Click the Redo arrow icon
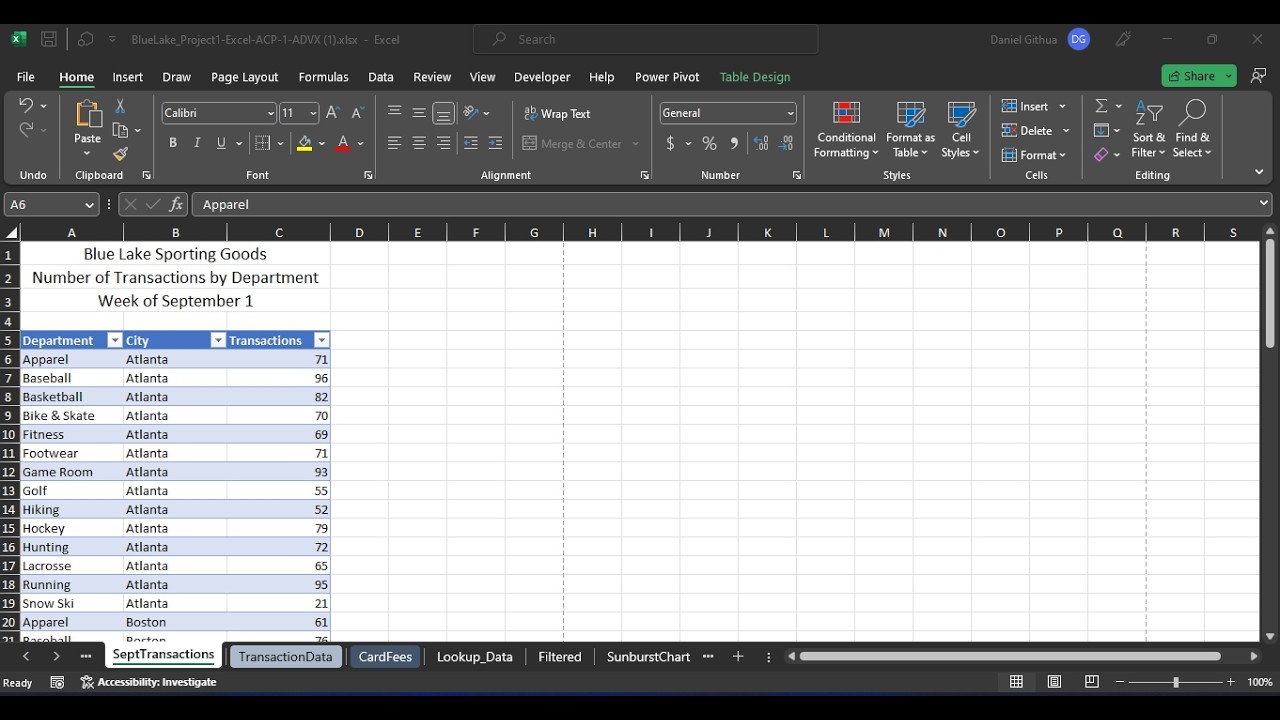 click(x=26, y=129)
